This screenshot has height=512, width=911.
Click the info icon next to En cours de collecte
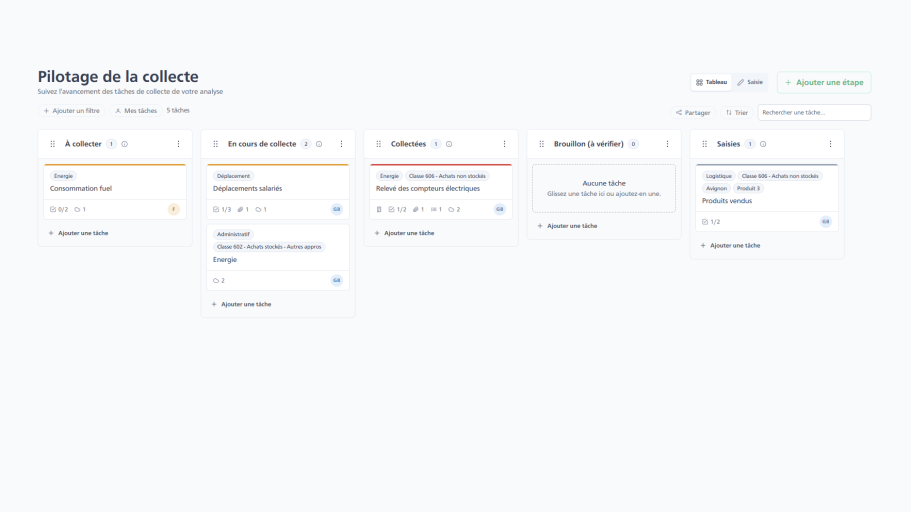click(319, 144)
